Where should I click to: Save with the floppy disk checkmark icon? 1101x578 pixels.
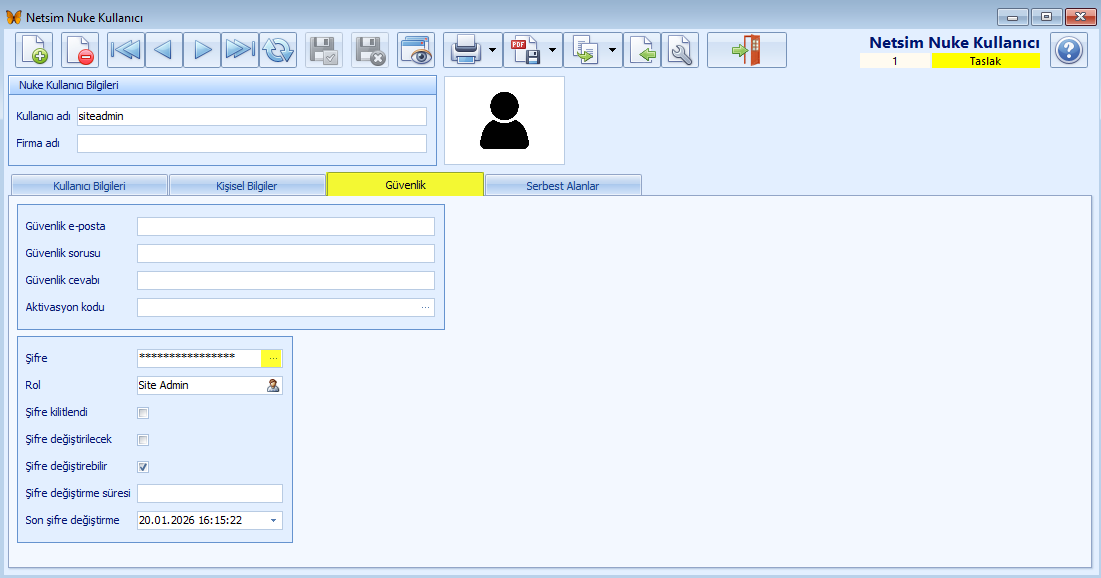[324, 50]
